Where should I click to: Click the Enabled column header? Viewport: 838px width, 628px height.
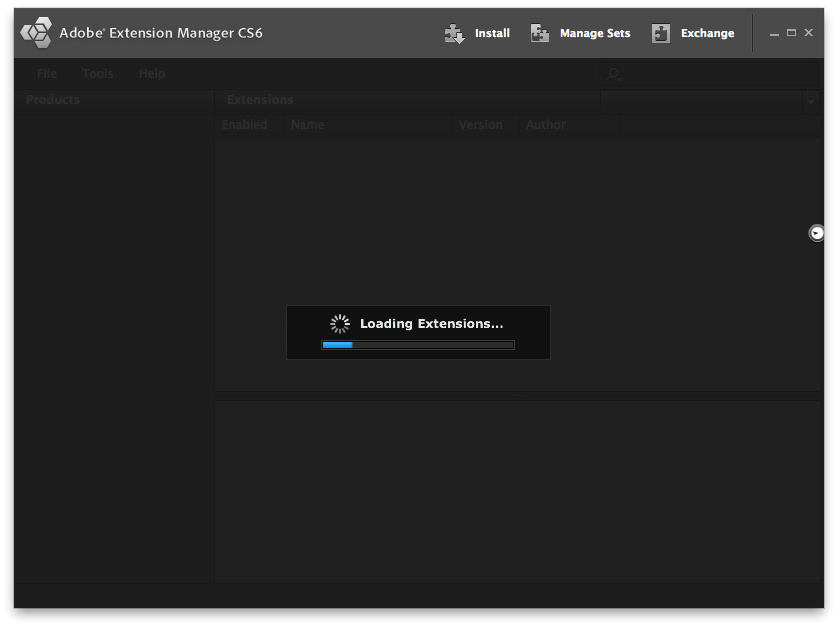pos(245,124)
